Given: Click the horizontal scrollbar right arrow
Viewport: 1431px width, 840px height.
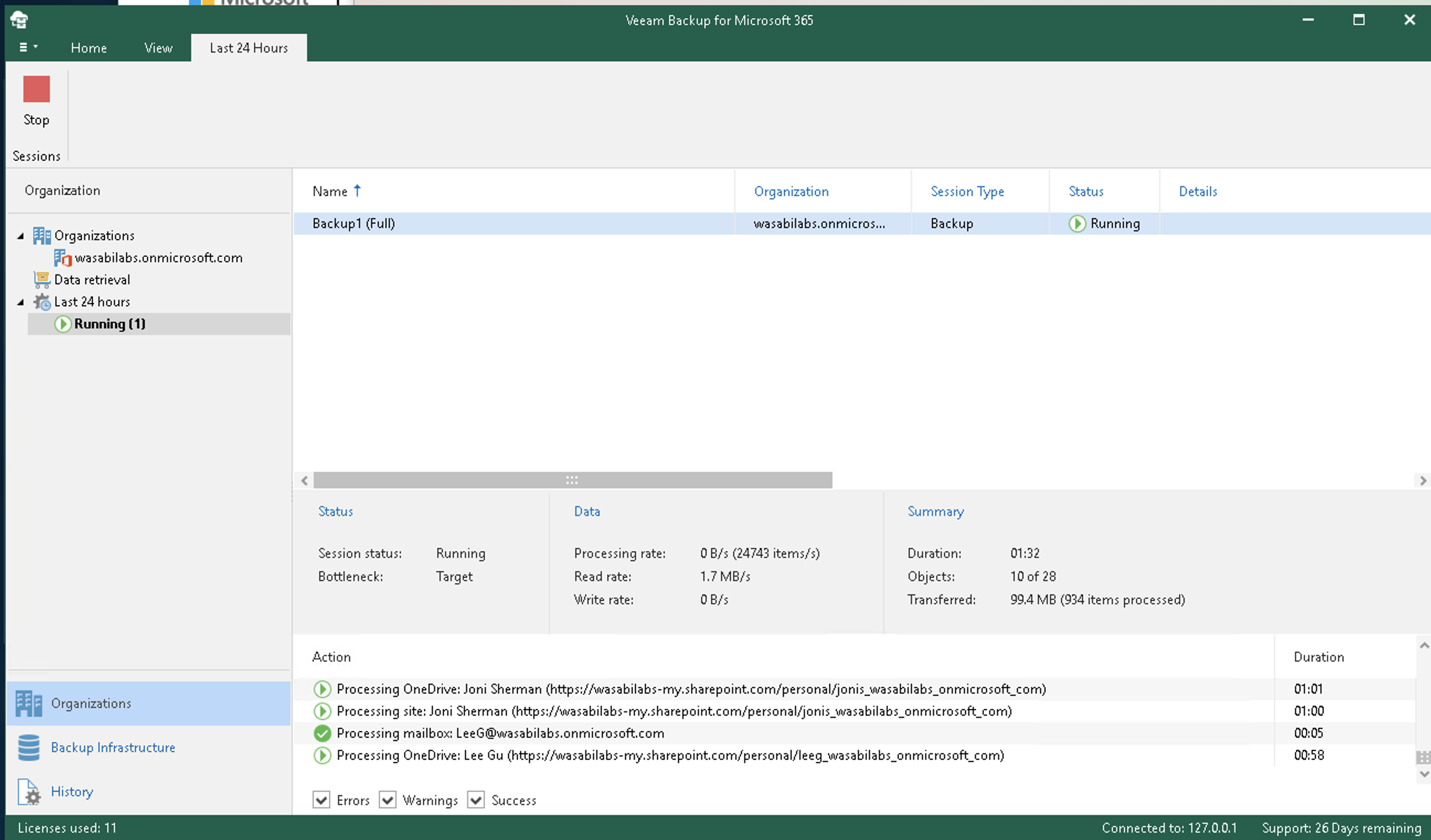Looking at the screenshot, I should coord(1423,481).
